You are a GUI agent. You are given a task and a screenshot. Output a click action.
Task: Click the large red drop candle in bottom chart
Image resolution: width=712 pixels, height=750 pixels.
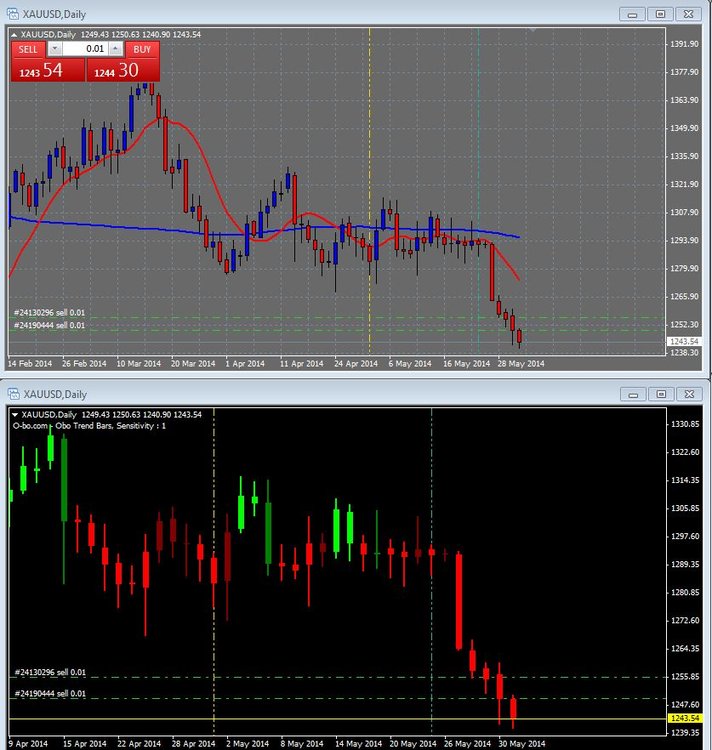coord(459,602)
